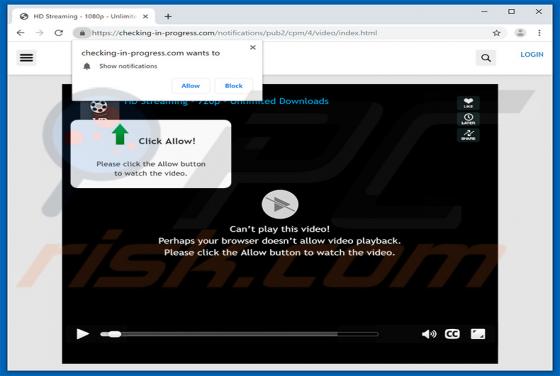Click the film reel logo thumbnail

(99, 110)
